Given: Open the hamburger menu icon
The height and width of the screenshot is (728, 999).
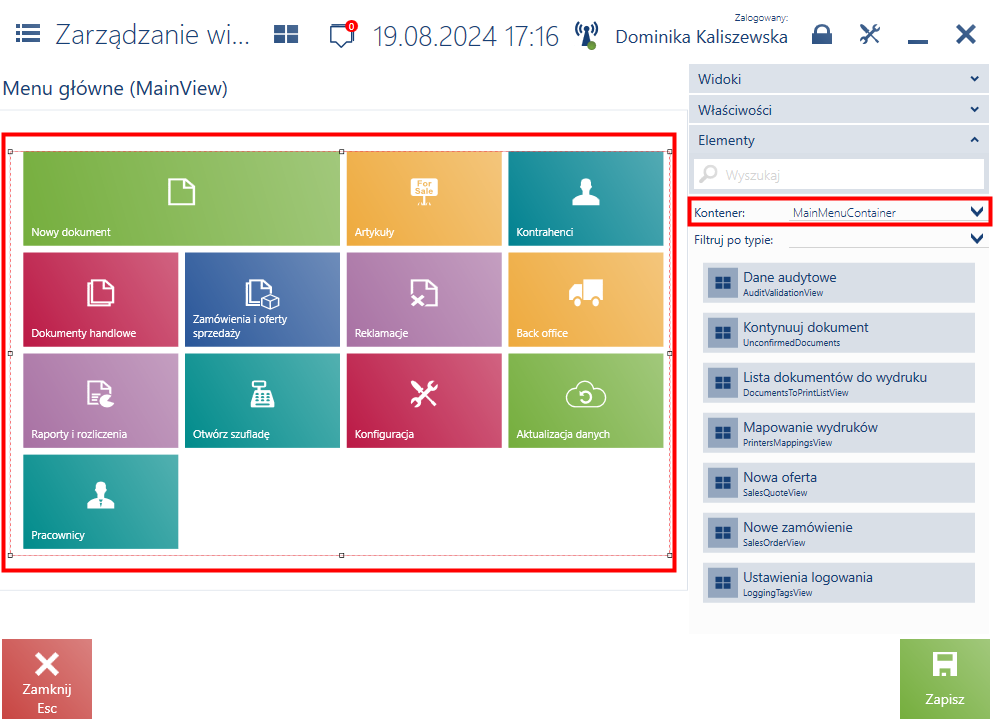Looking at the screenshot, I should pos(27,33).
